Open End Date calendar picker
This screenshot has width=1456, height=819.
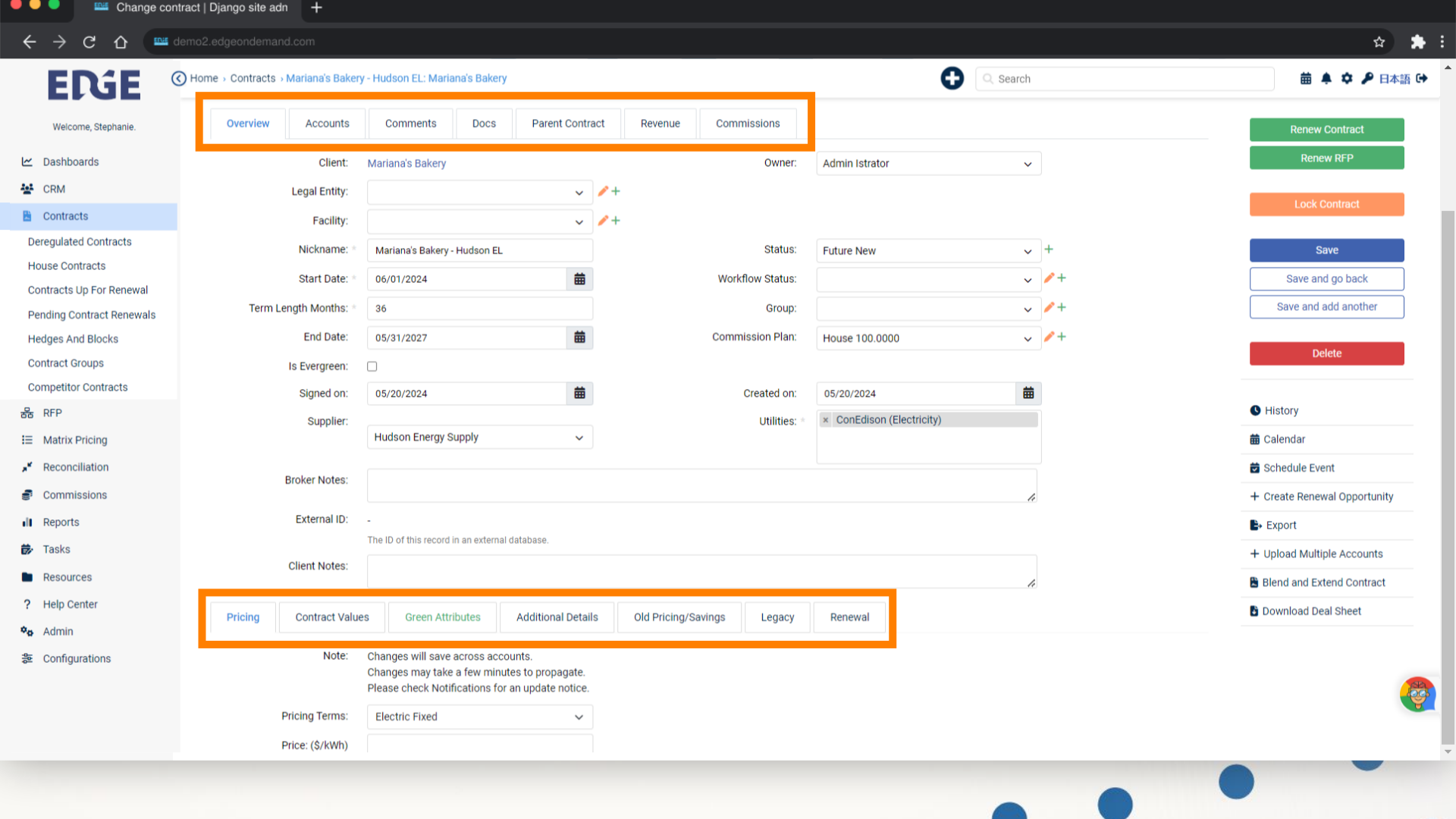579,337
